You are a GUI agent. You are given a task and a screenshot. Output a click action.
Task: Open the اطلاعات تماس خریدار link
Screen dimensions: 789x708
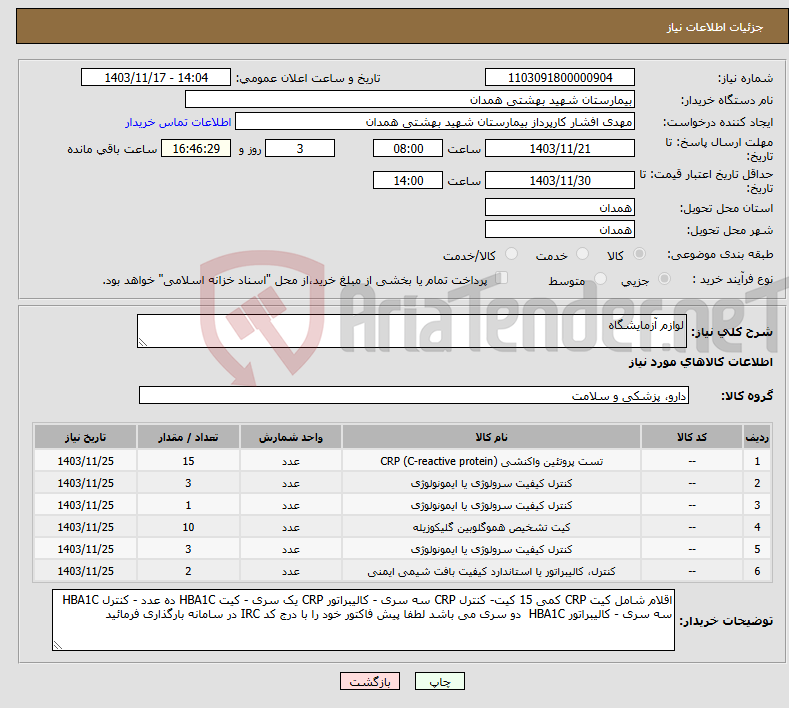(x=178, y=122)
